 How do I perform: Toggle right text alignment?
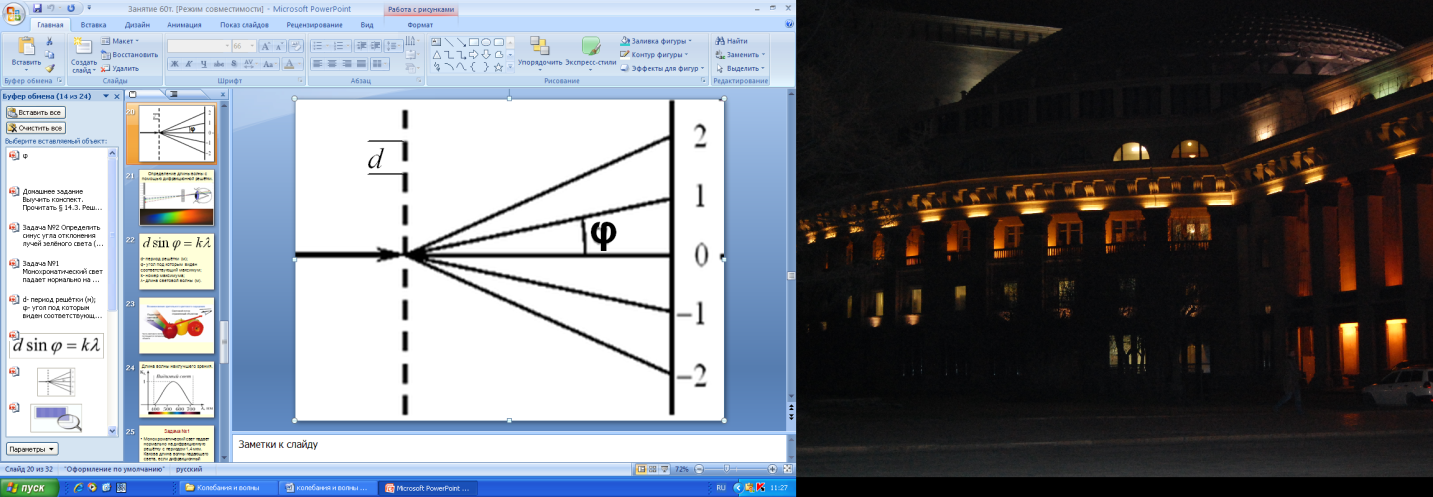coord(347,64)
